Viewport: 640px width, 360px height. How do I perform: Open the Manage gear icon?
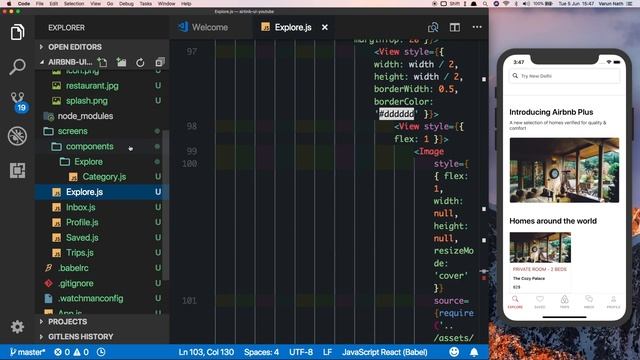[17, 327]
